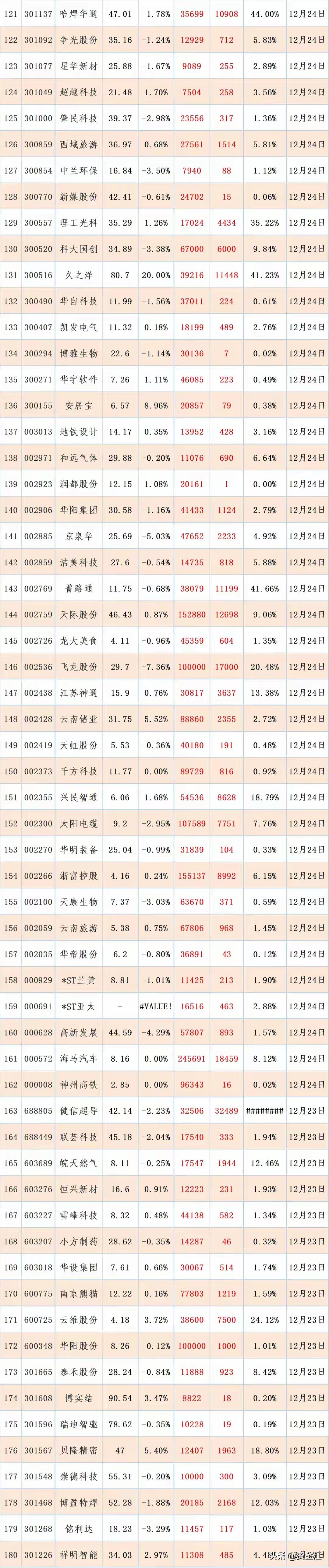Click stock code 688449
The image size is (329, 1568).
tap(38, 1137)
